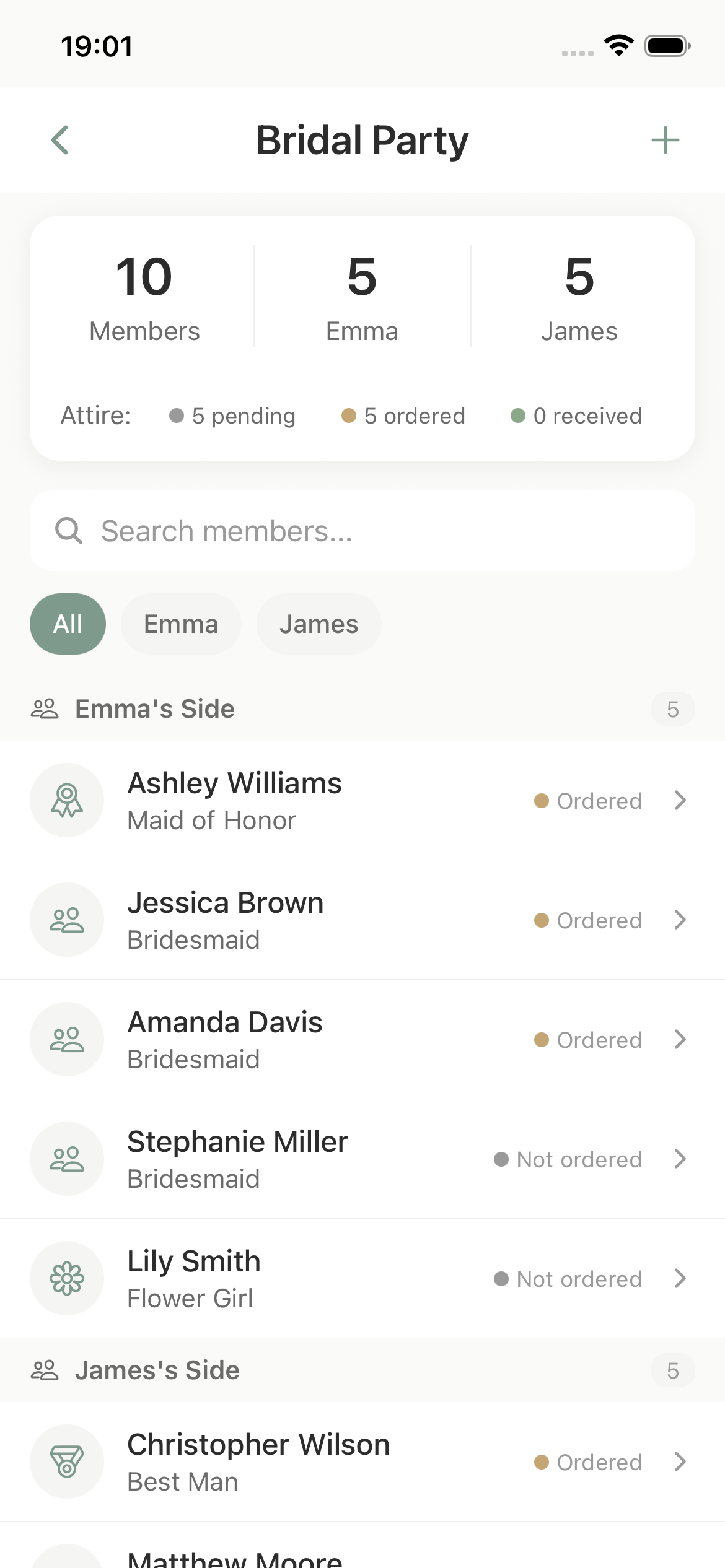Tap Ashley Williams' ribbon badge icon
This screenshot has height=1568, width=725.
click(x=67, y=800)
